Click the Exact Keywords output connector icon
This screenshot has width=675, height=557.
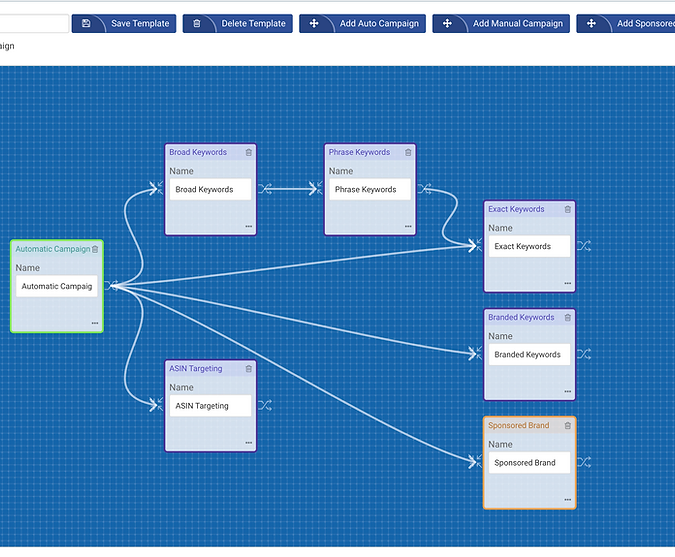click(584, 246)
